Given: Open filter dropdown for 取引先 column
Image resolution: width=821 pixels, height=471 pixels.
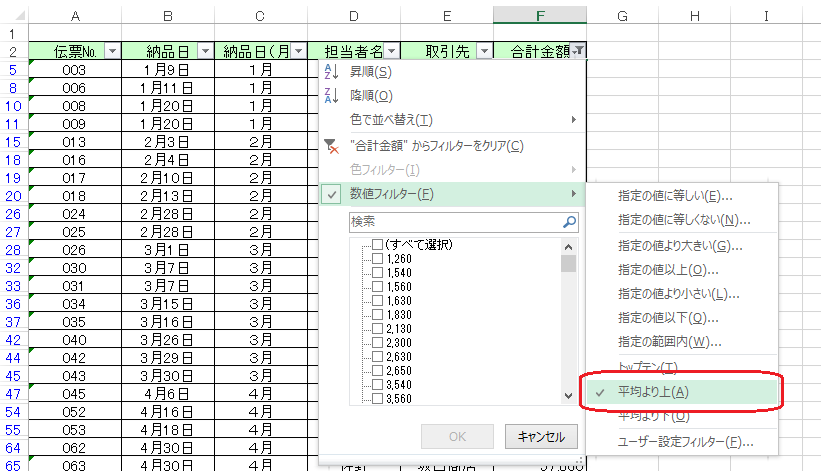Looking at the screenshot, I should click(485, 51).
